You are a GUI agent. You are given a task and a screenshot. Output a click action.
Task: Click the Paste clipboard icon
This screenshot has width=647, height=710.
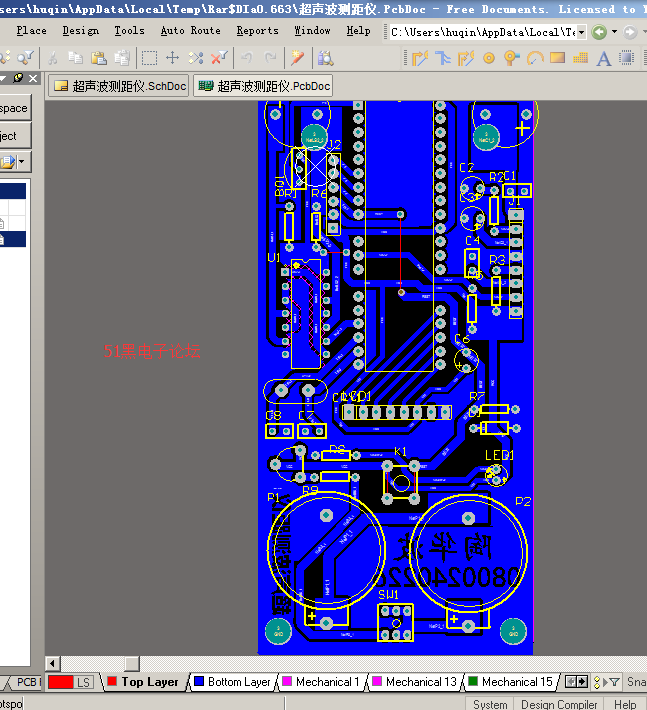coord(99,58)
